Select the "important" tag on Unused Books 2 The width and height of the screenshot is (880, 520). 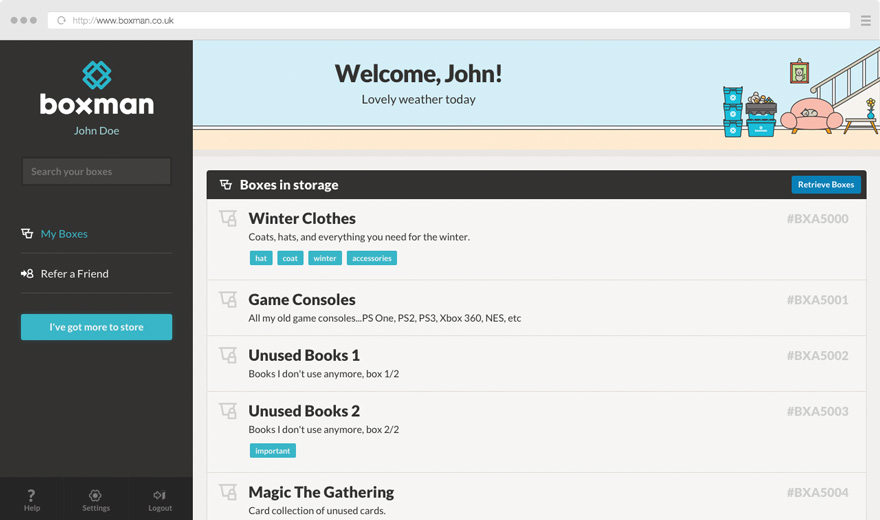pos(272,451)
